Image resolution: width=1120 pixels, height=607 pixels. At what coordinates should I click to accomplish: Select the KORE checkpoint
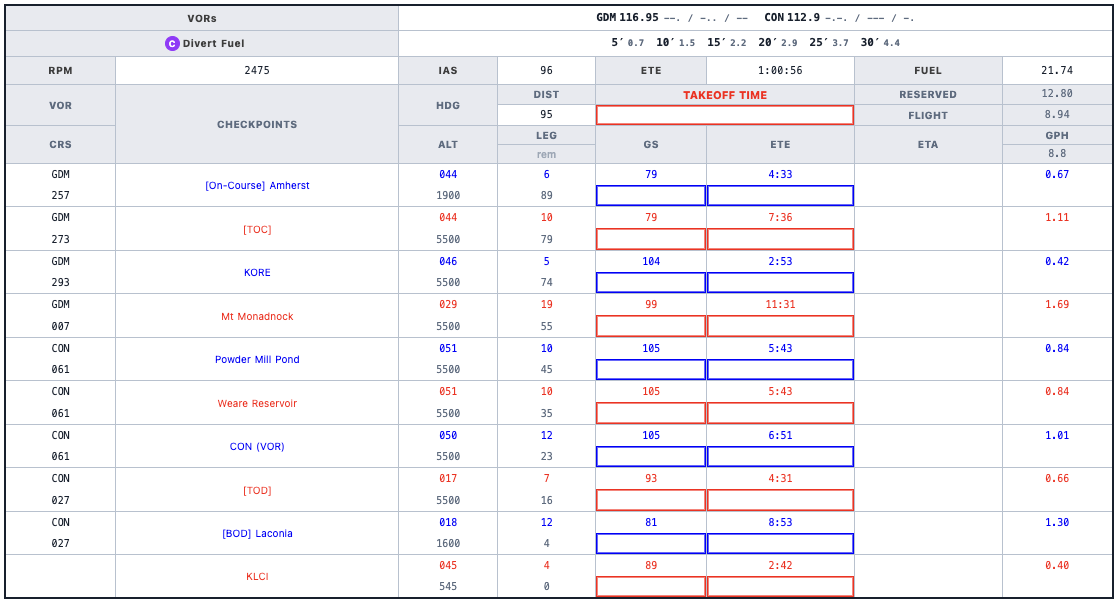click(257, 273)
